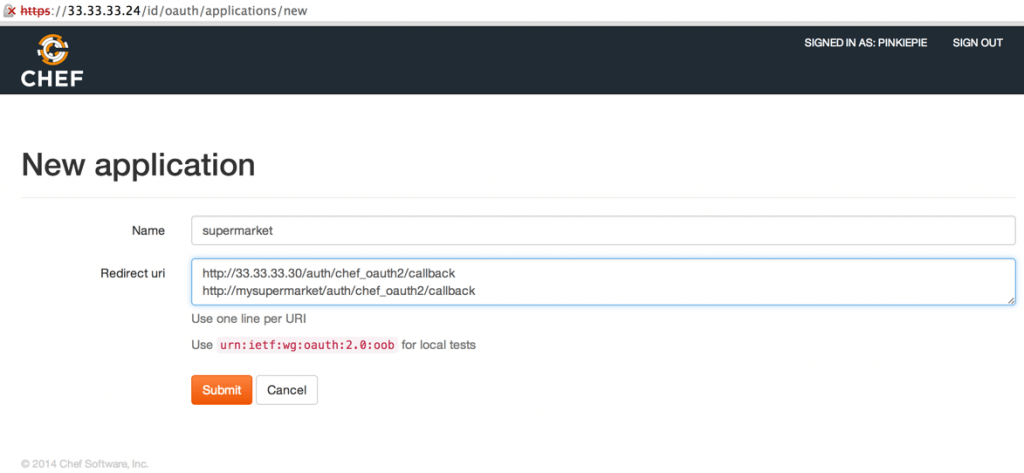Focus the Name input field
The width and height of the screenshot is (1024, 473).
pyautogui.click(x=603, y=230)
